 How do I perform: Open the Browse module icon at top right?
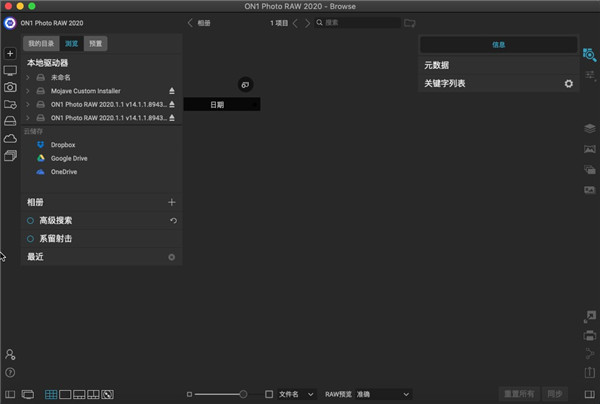(x=590, y=55)
